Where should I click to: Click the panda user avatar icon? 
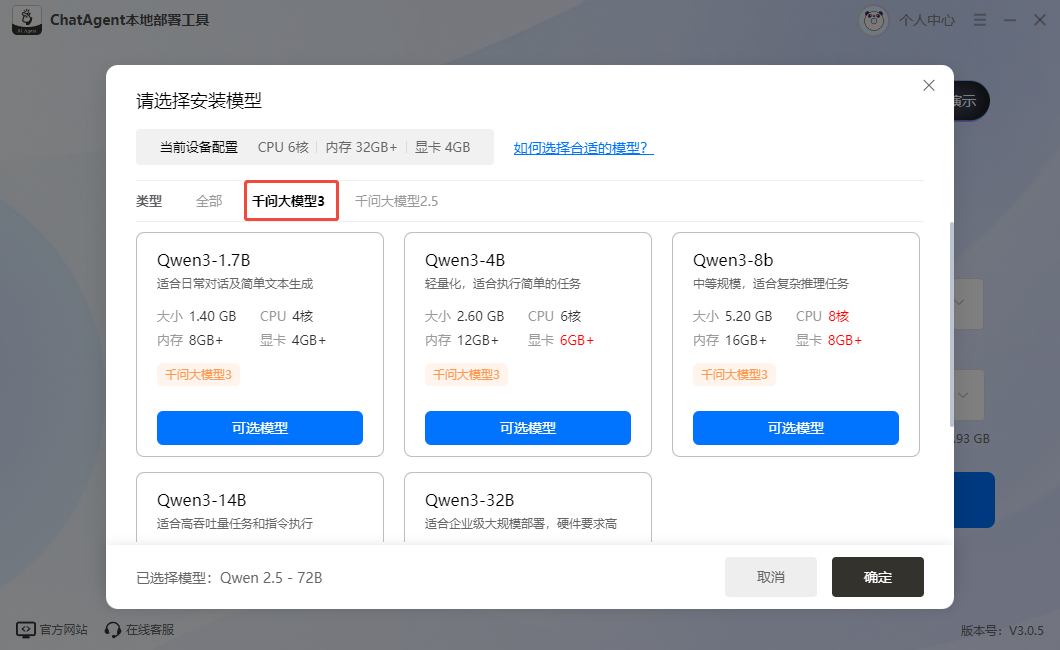[873, 20]
